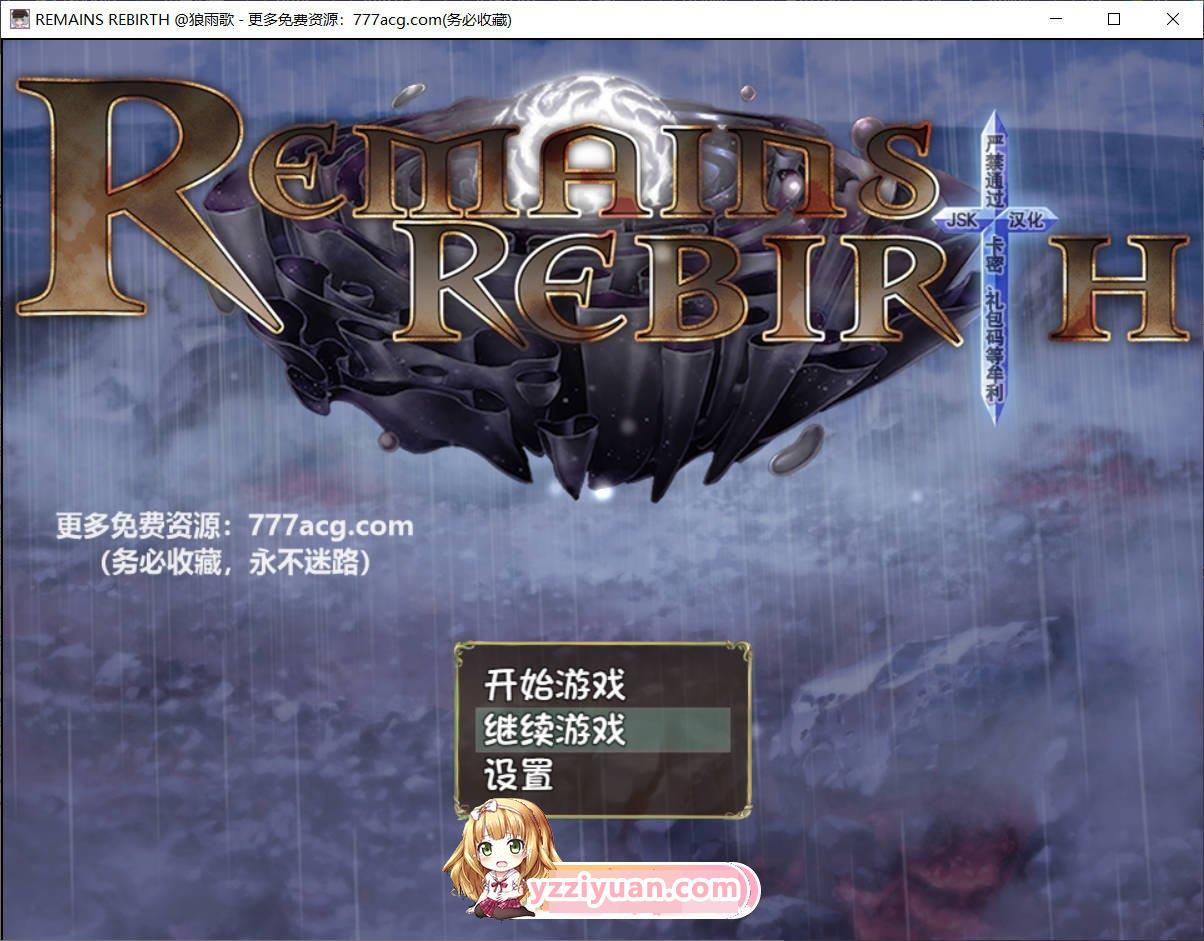Click the window title text REMAINS REBIRTH
Viewport: 1204px width, 941px height.
point(102,20)
